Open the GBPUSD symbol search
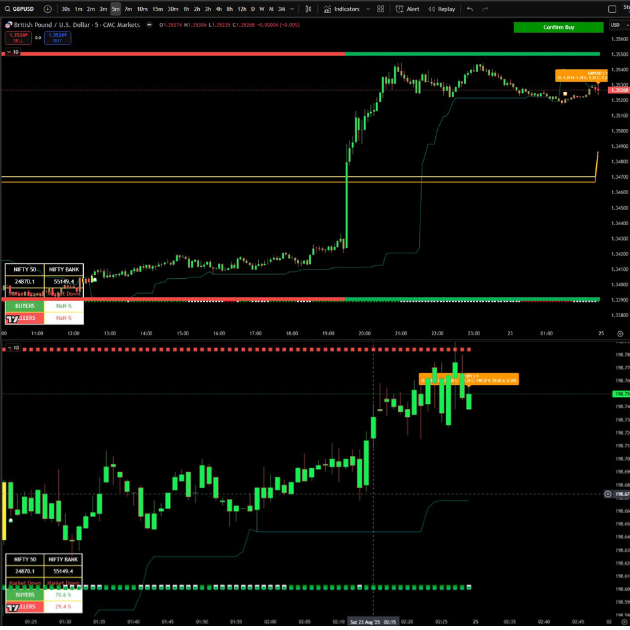 pyautogui.click(x=20, y=9)
